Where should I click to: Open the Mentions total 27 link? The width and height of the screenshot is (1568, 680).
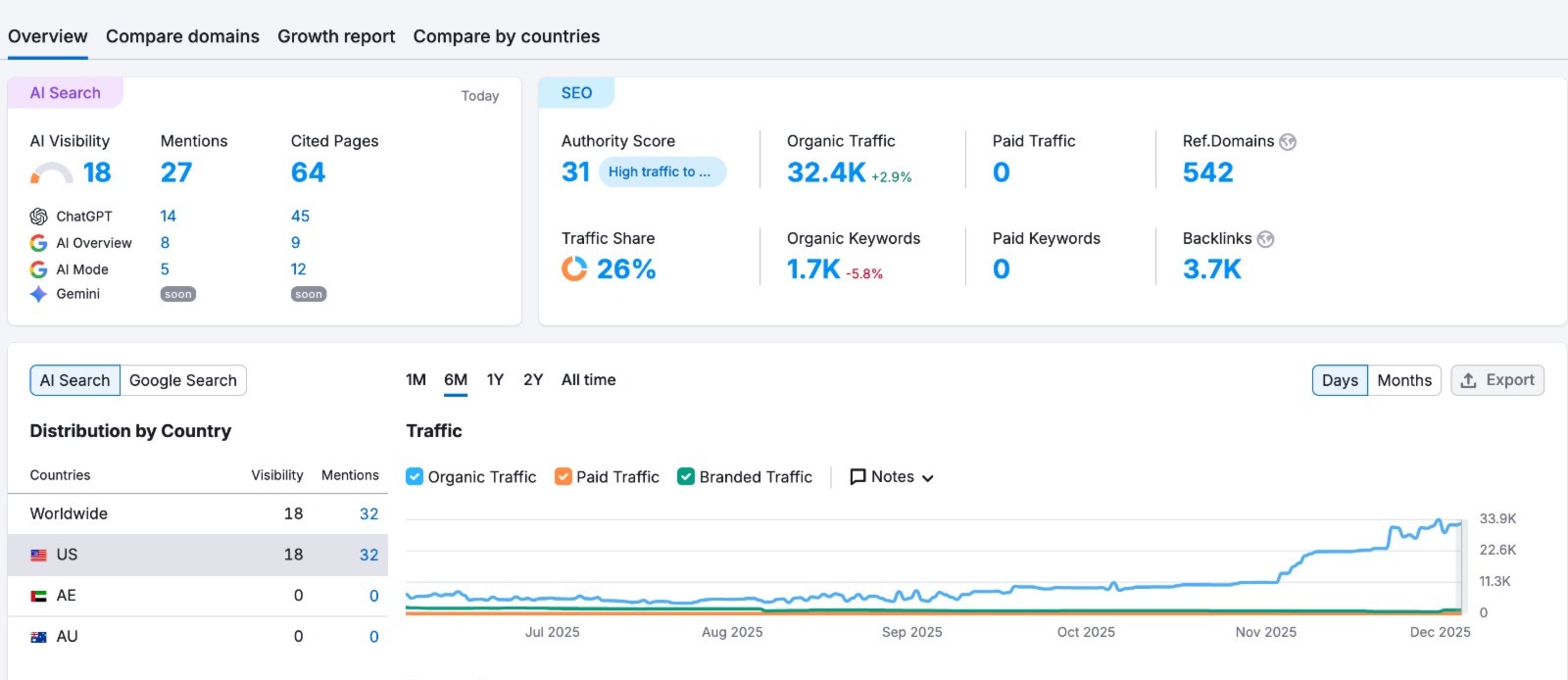point(176,172)
